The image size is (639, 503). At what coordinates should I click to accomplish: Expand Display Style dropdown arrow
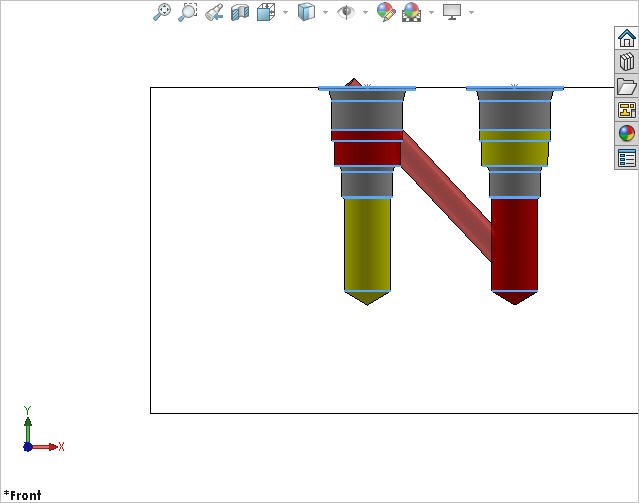click(x=325, y=12)
